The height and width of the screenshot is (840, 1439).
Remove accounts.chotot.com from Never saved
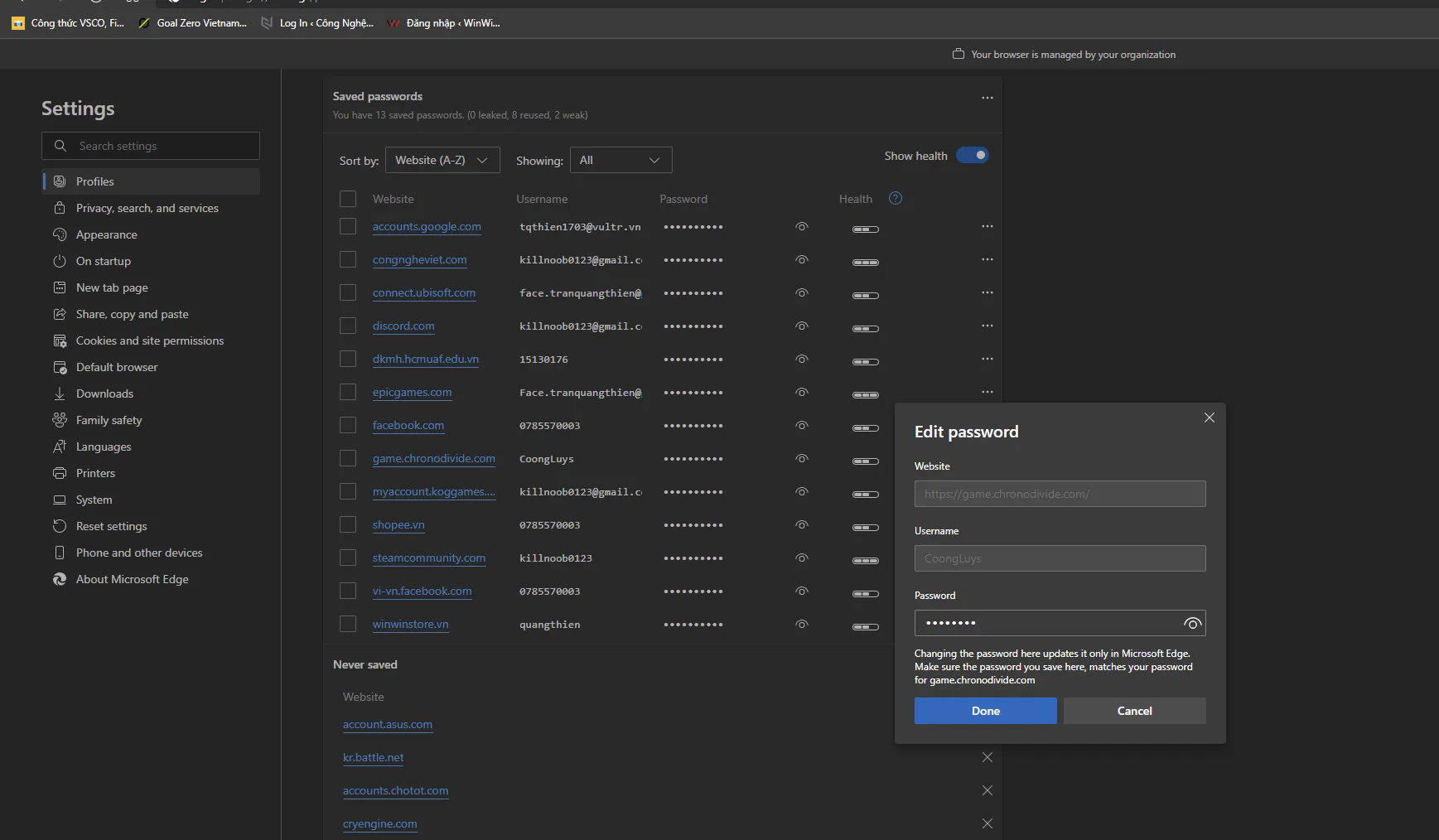(x=988, y=790)
